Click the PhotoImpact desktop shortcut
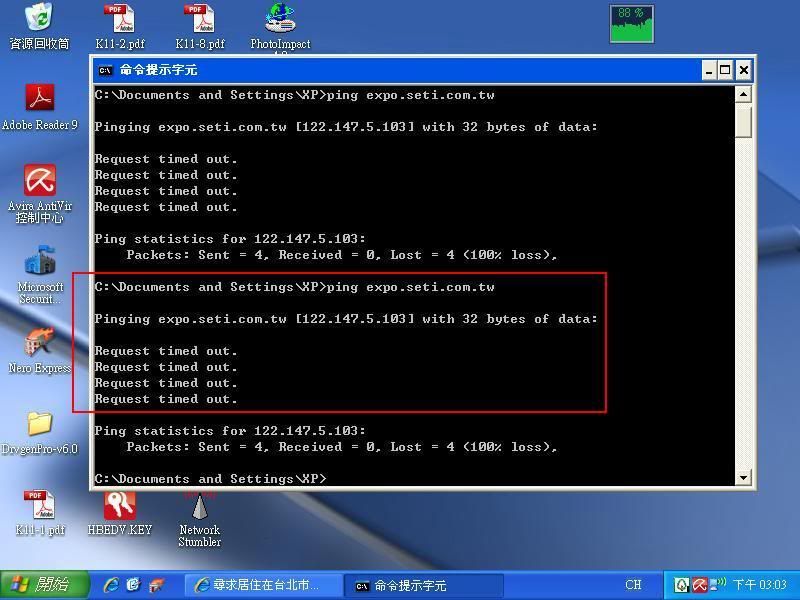The height and width of the screenshot is (600, 800). click(x=280, y=19)
